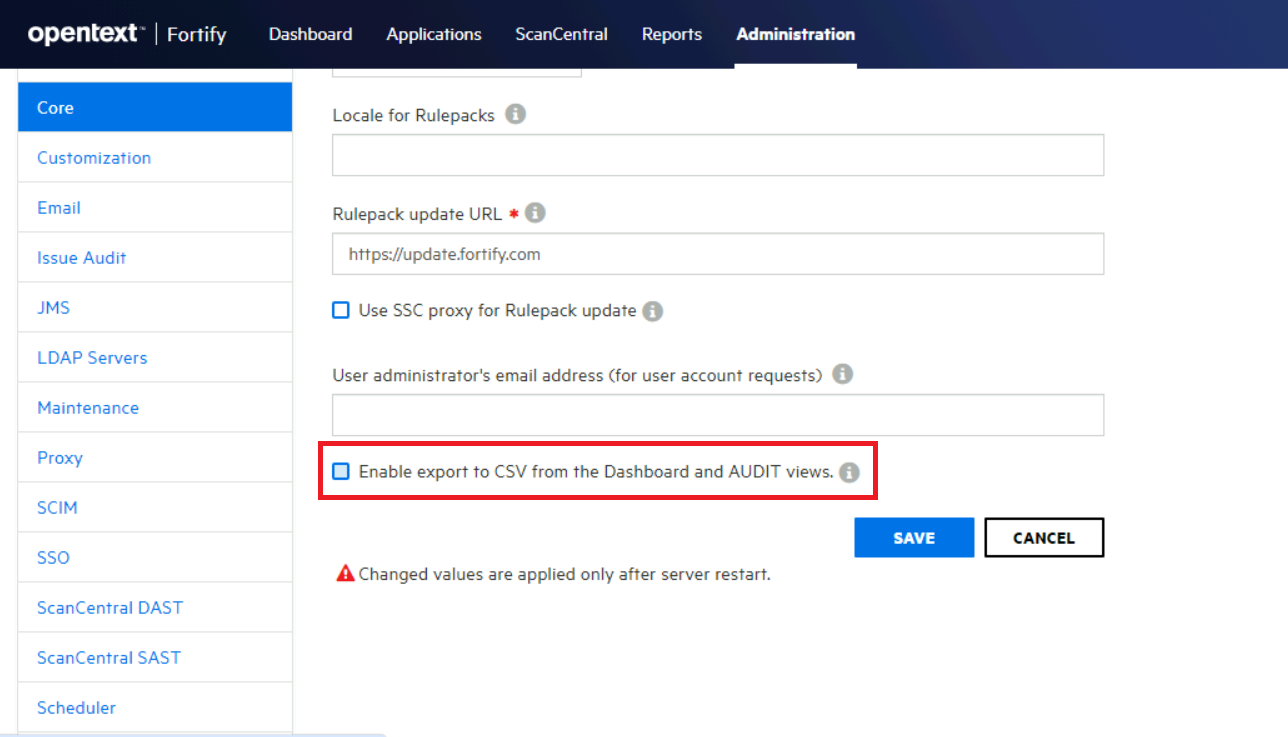Click the 'Rulepack update URL' label text
This screenshot has height=737, width=1288.
pyautogui.click(x=417, y=214)
